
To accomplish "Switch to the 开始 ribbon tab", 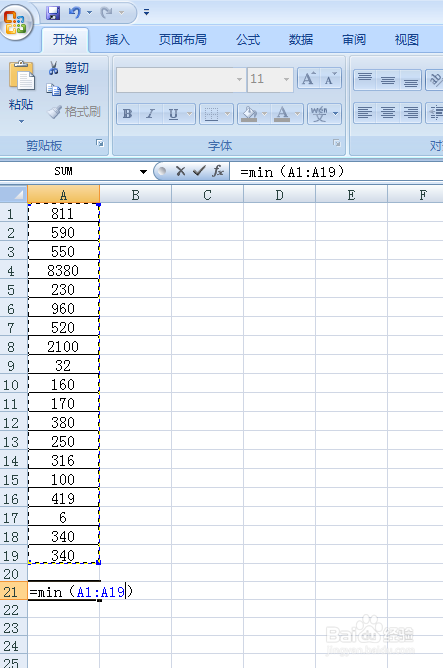I will pyautogui.click(x=65, y=40).
